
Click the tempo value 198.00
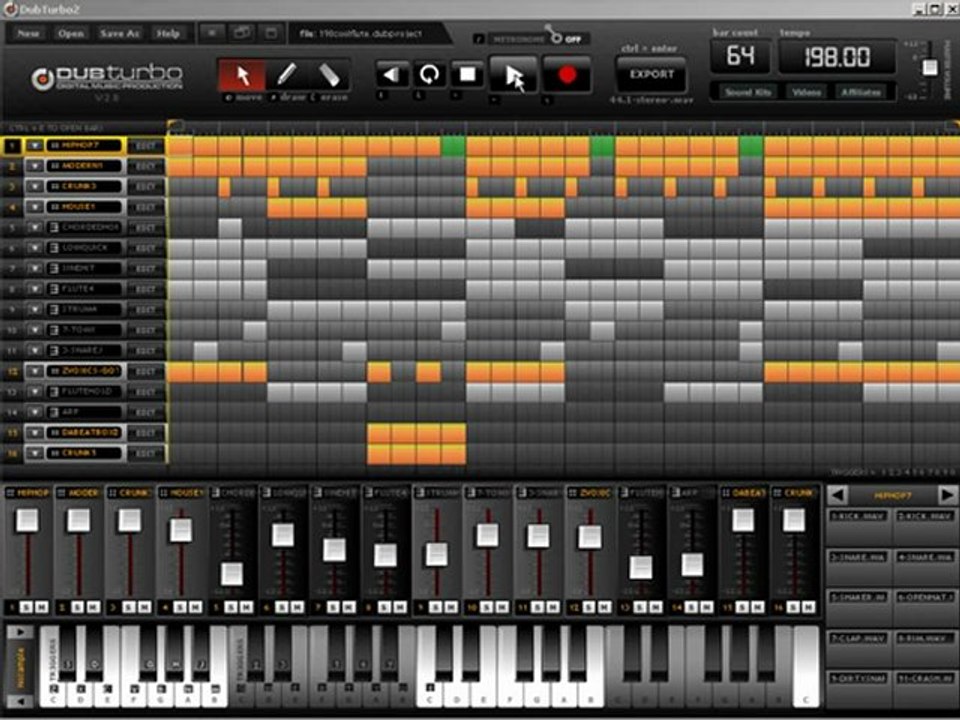point(837,57)
